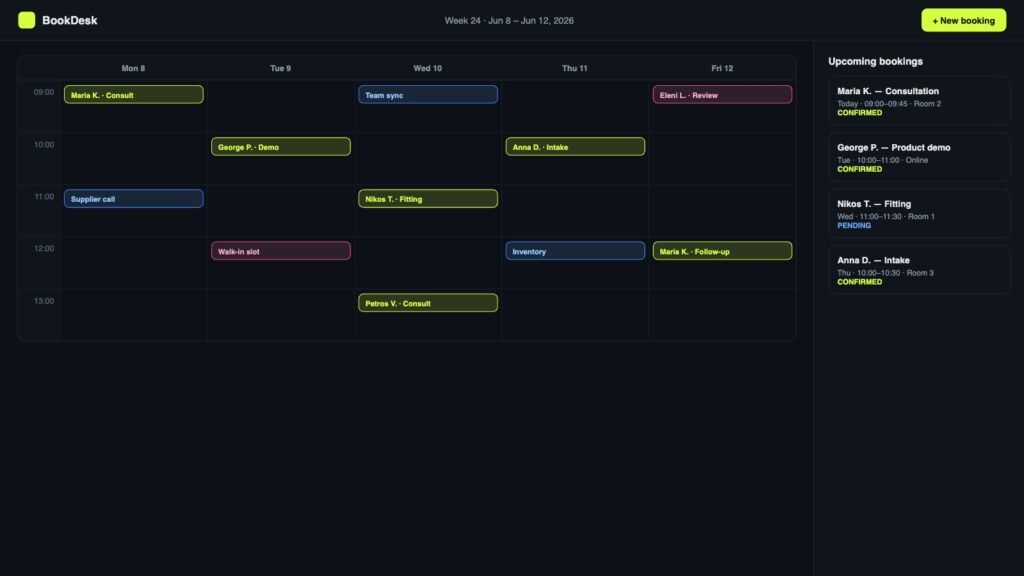Open the Maria K. Follow-up event
The width and height of the screenshot is (1024, 576).
pyautogui.click(x=722, y=251)
